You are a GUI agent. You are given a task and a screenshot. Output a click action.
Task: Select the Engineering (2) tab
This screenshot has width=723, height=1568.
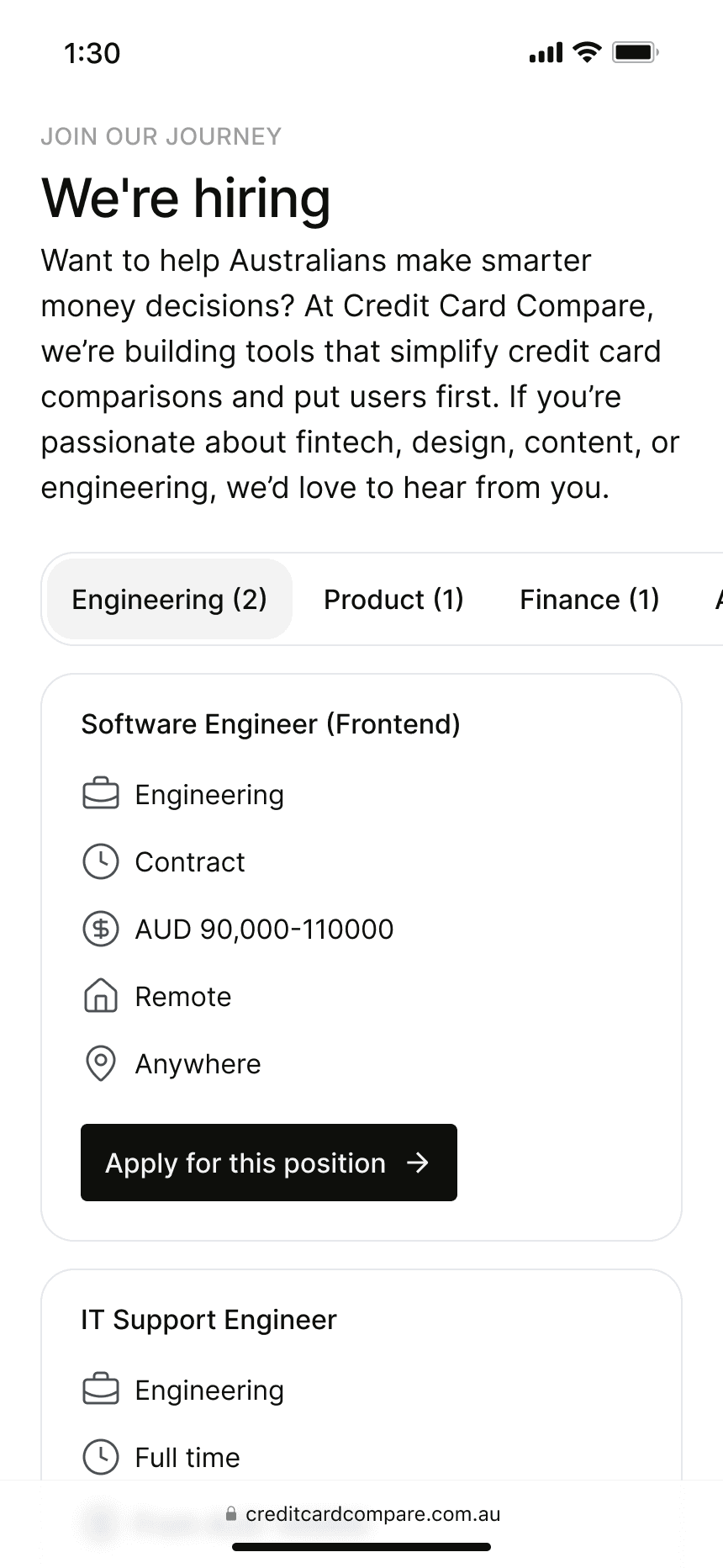click(170, 599)
